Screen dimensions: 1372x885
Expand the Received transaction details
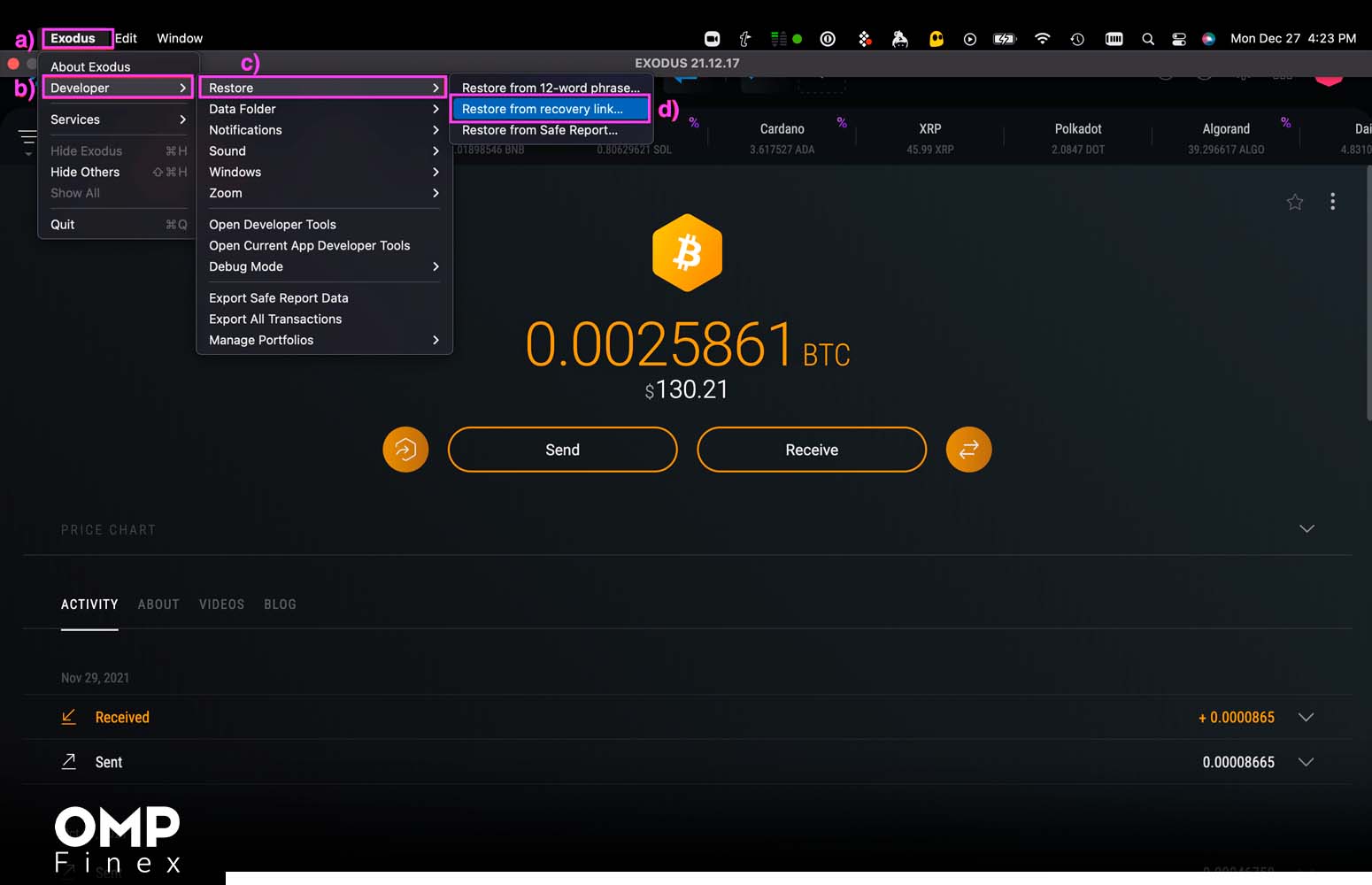coord(1306,717)
